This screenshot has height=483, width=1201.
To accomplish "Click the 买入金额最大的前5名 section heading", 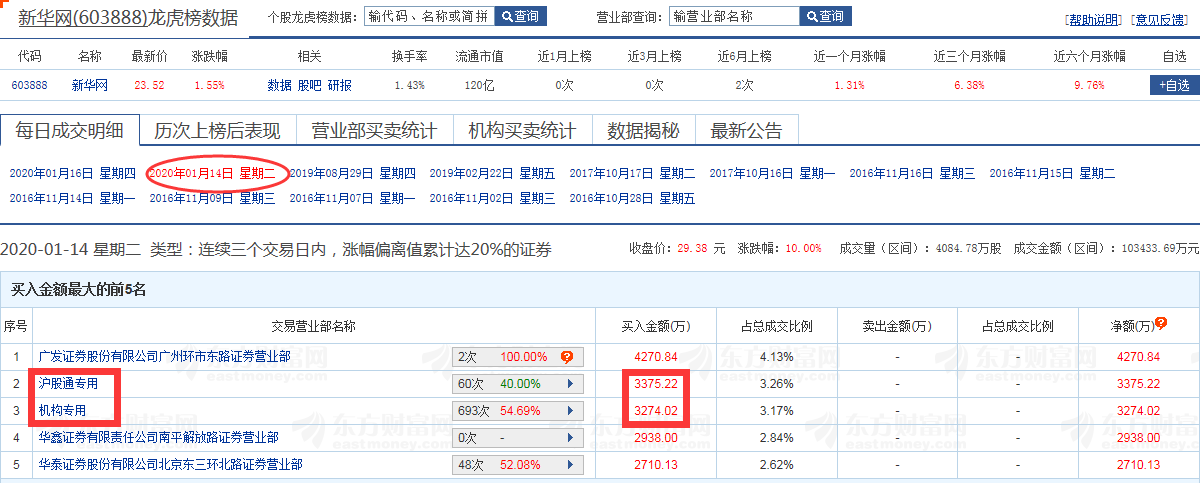I will pos(78,291).
